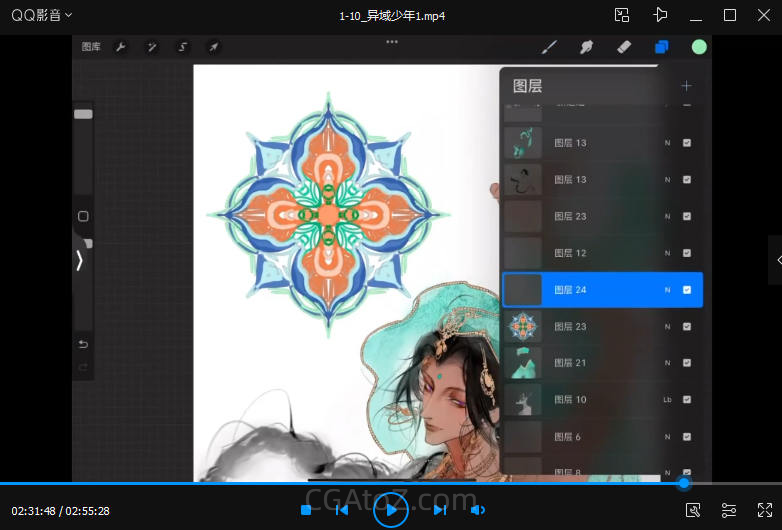The width and height of the screenshot is (782, 530).
Task: Toggle visibility checkbox for 图层 24
Action: (x=687, y=290)
